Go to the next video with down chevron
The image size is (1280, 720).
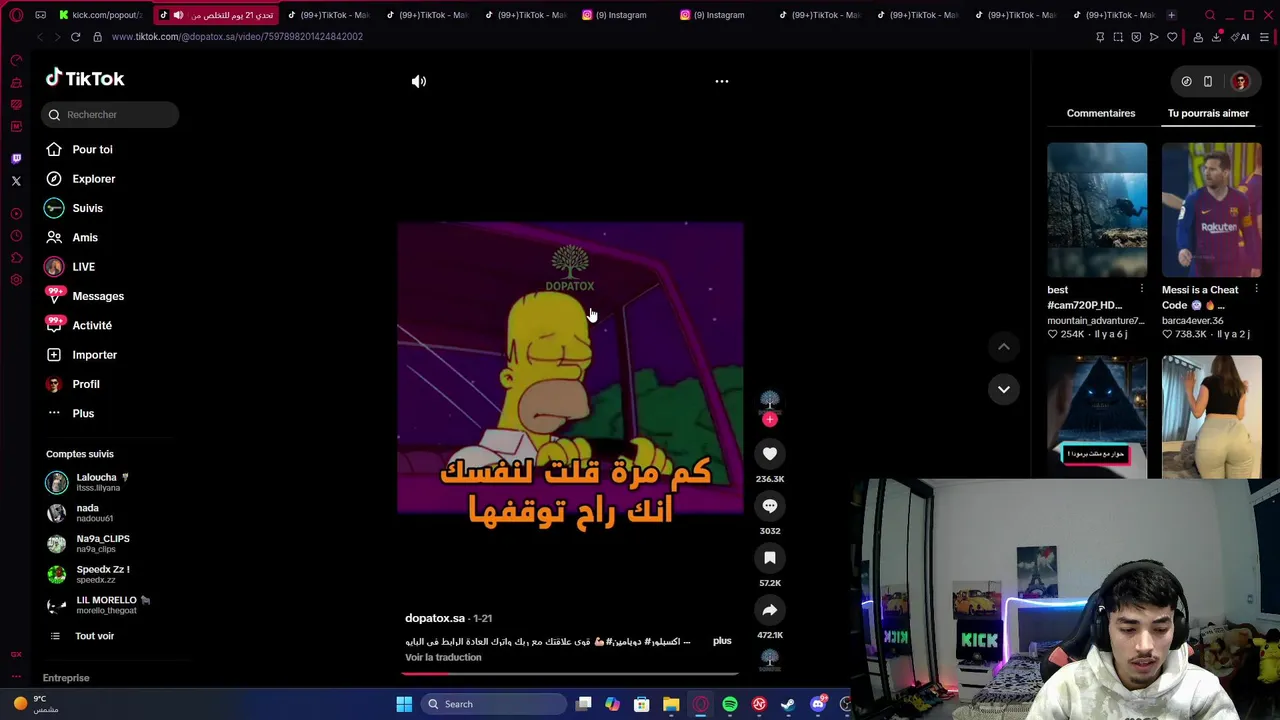[x=1004, y=389]
